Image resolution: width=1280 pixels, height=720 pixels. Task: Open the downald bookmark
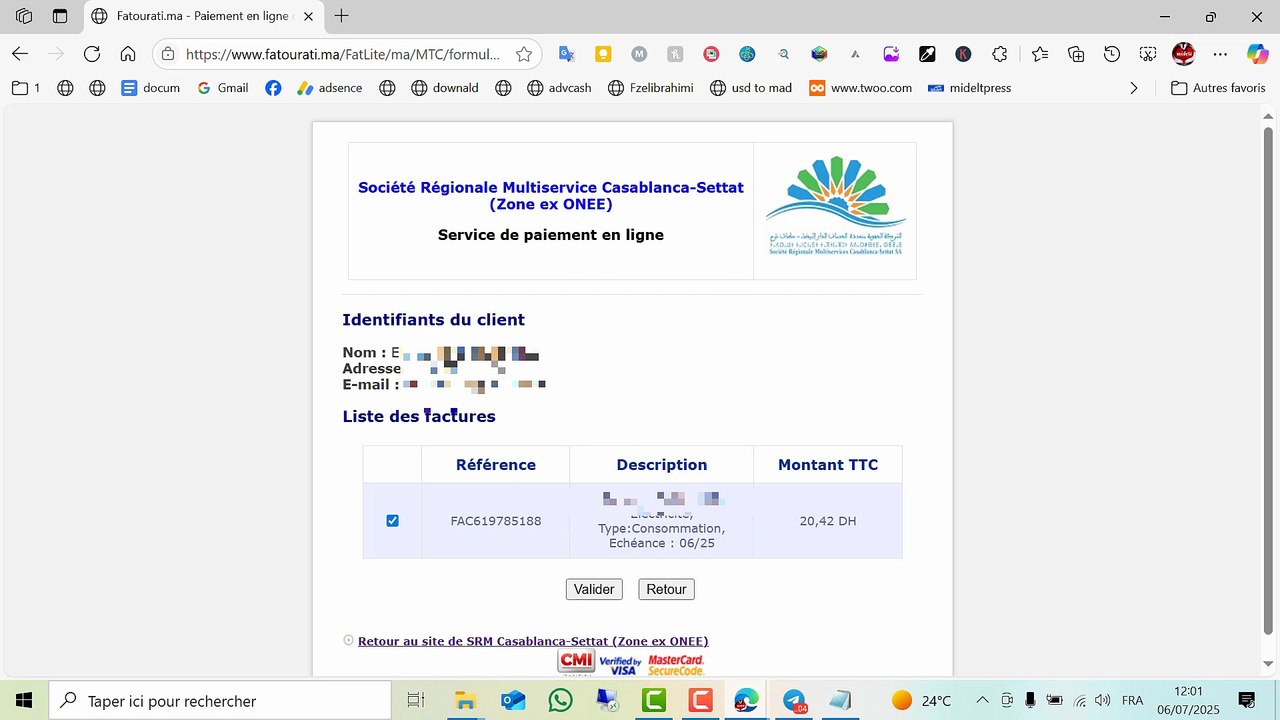point(445,88)
